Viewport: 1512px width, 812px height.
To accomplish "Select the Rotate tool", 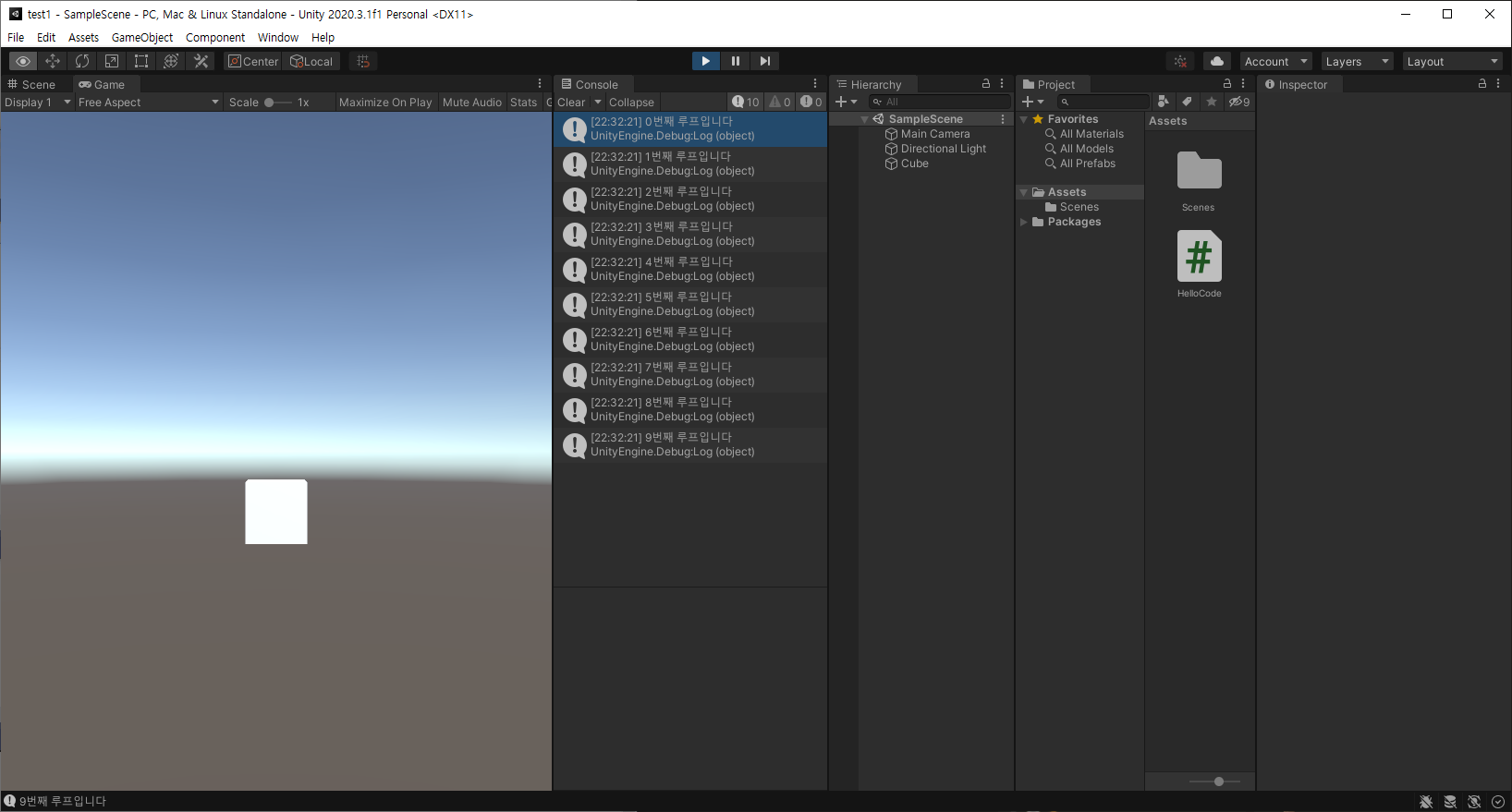I will [x=82, y=61].
